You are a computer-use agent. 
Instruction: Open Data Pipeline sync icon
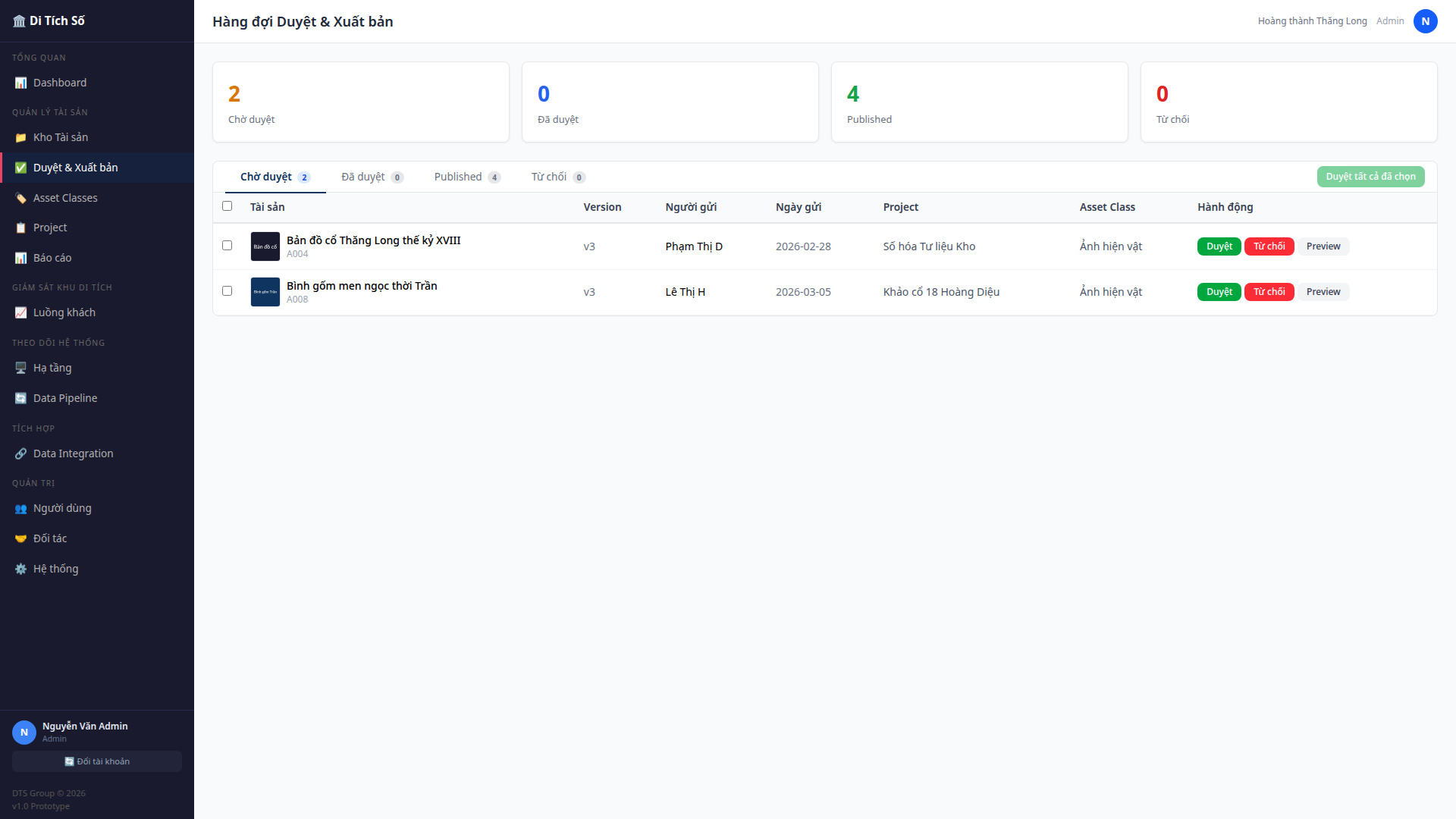(20, 398)
